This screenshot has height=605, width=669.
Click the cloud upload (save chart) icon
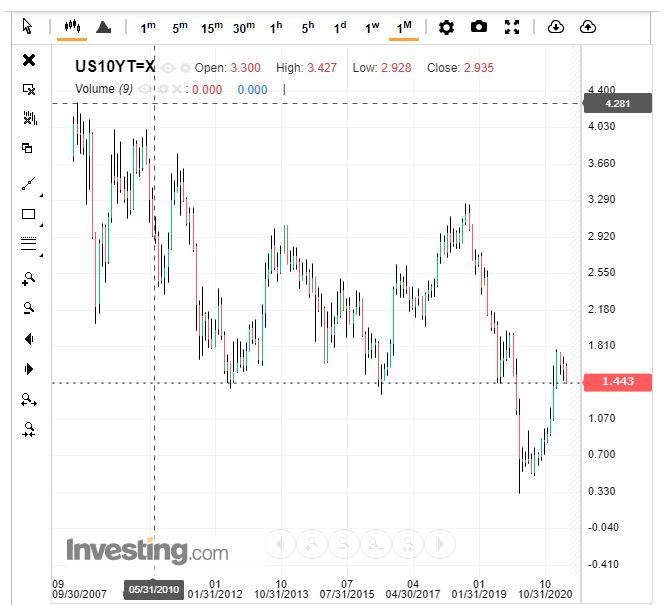[x=588, y=27]
